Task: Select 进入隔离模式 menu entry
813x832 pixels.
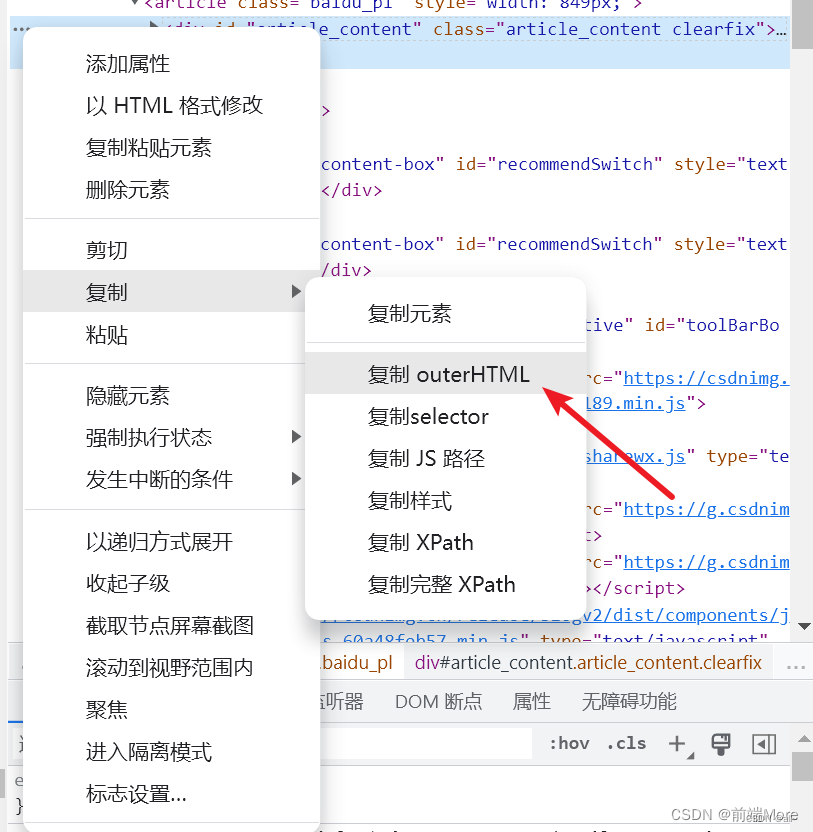Action: tap(171, 751)
